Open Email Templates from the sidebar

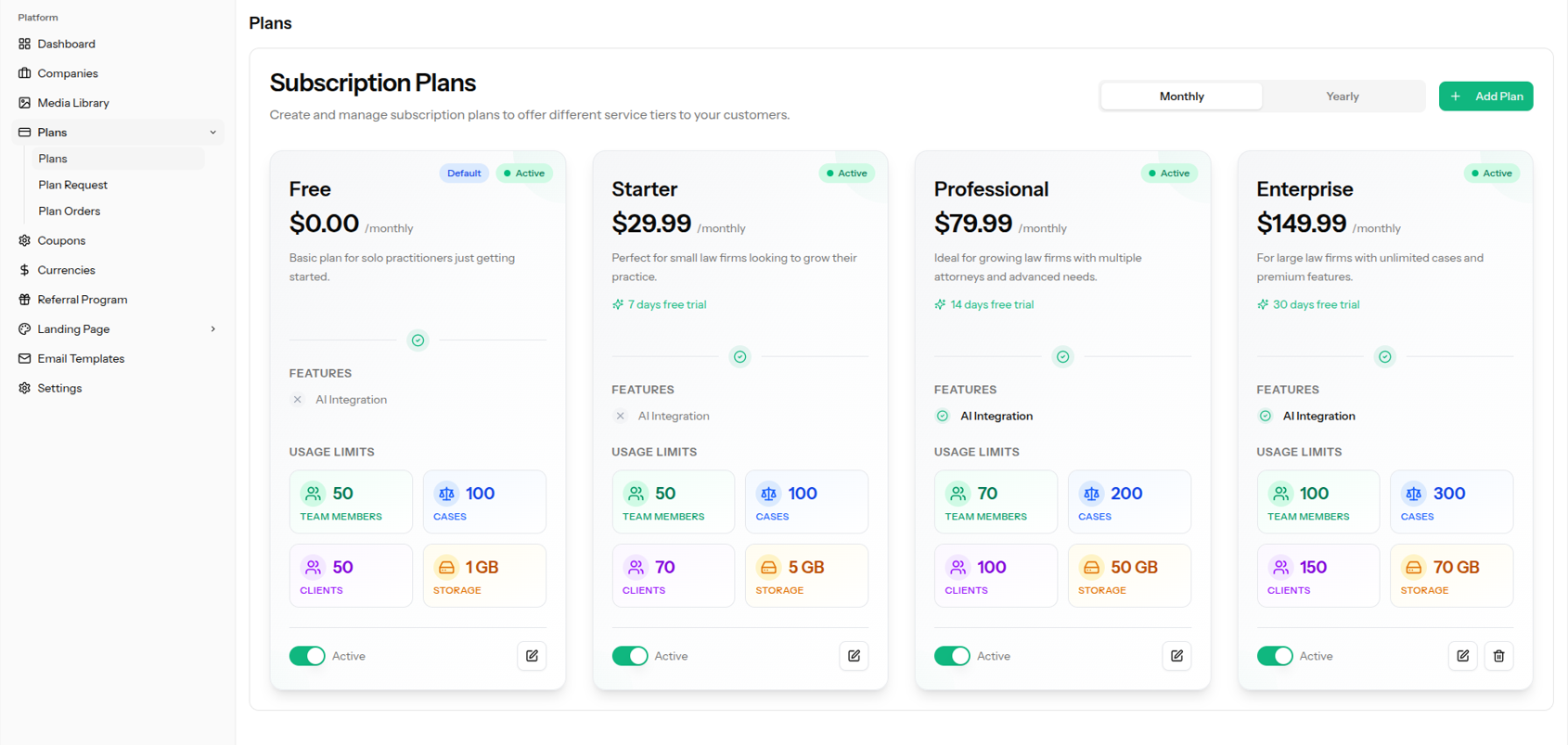click(81, 359)
